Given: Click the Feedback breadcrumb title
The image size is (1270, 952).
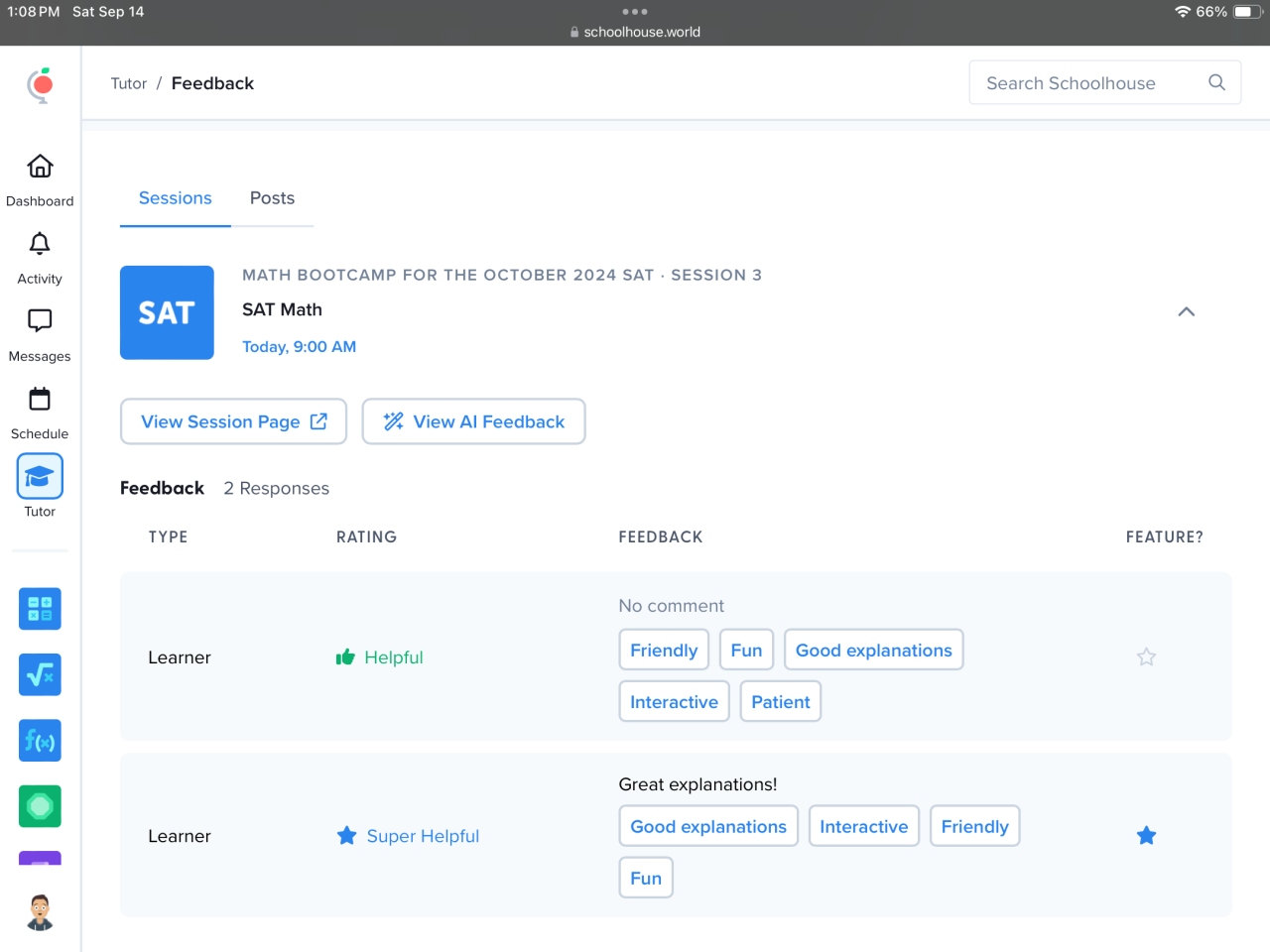Looking at the screenshot, I should tap(212, 83).
